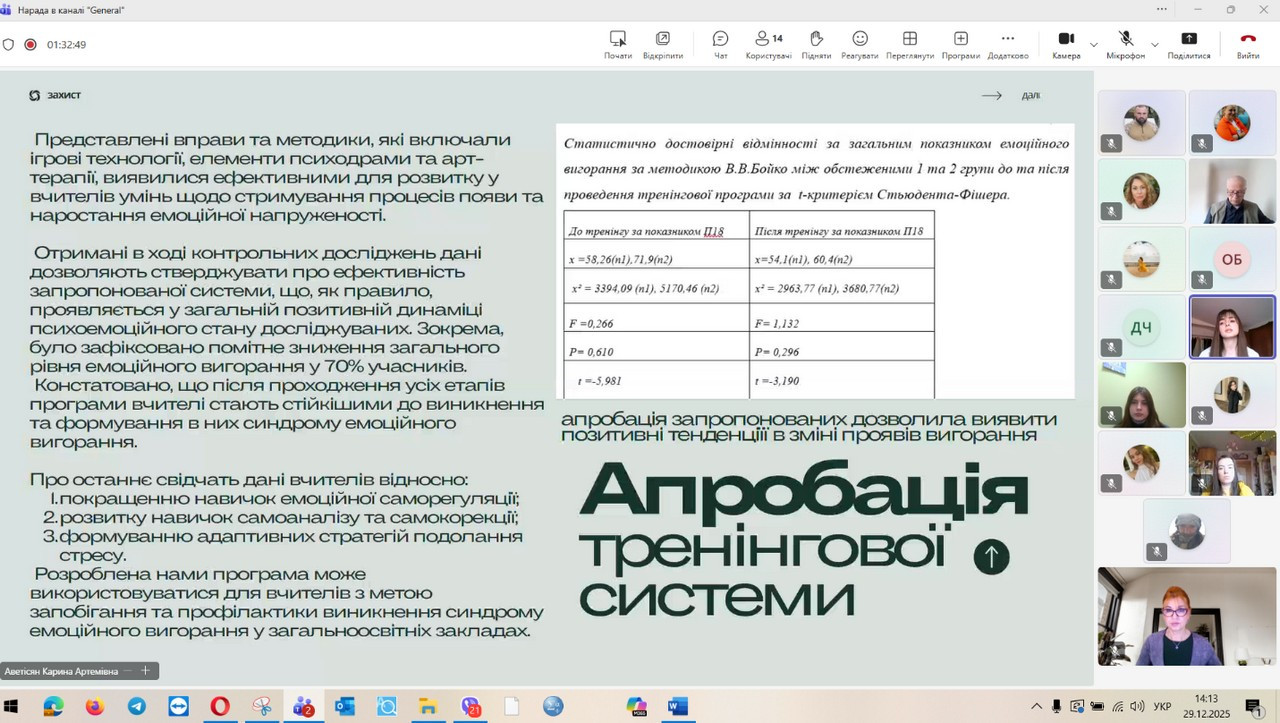Click the plus zoom button beside presenter name
Image resolution: width=1280 pixels, height=723 pixels.
pyautogui.click(x=145, y=671)
